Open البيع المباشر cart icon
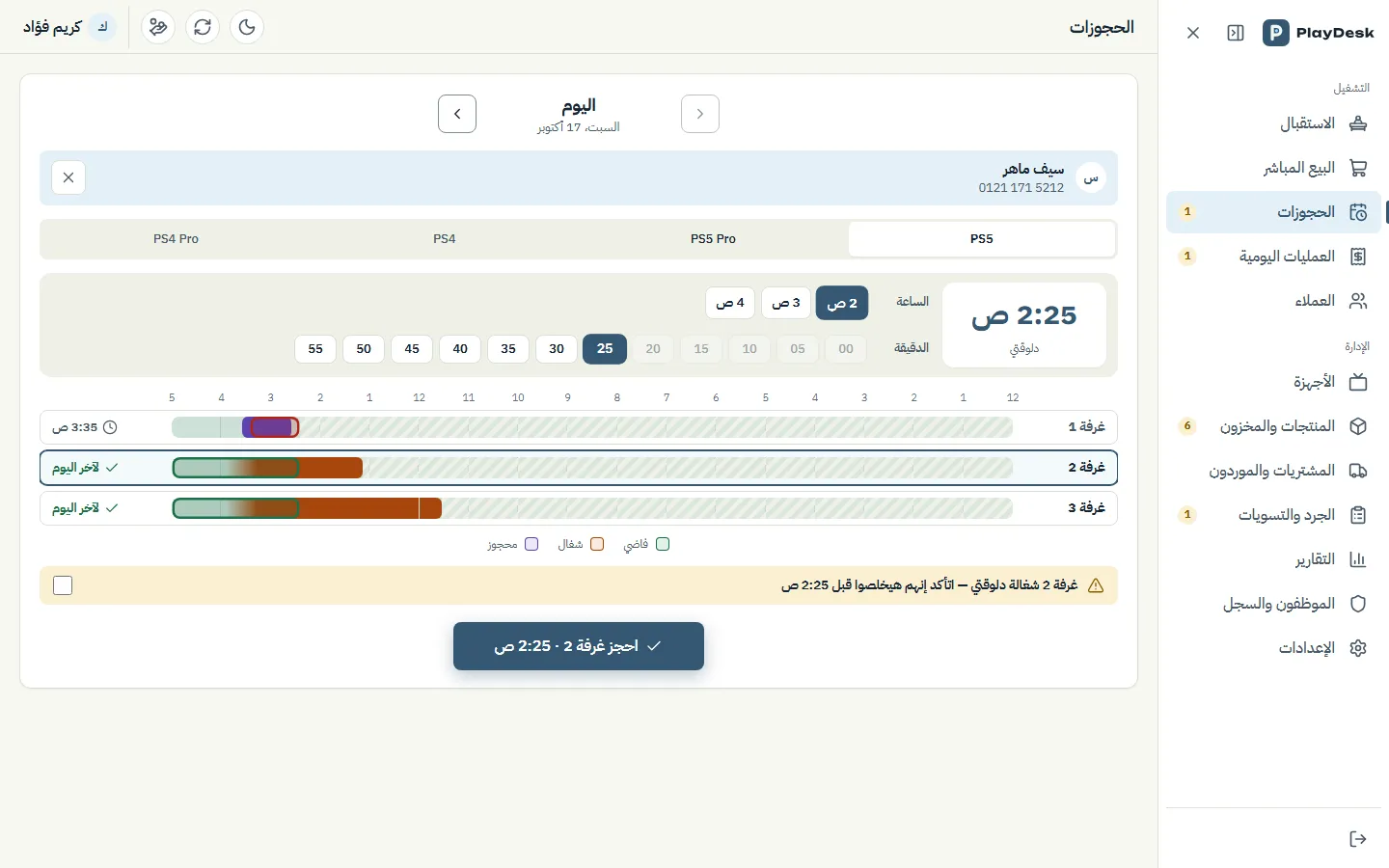 click(x=1358, y=168)
